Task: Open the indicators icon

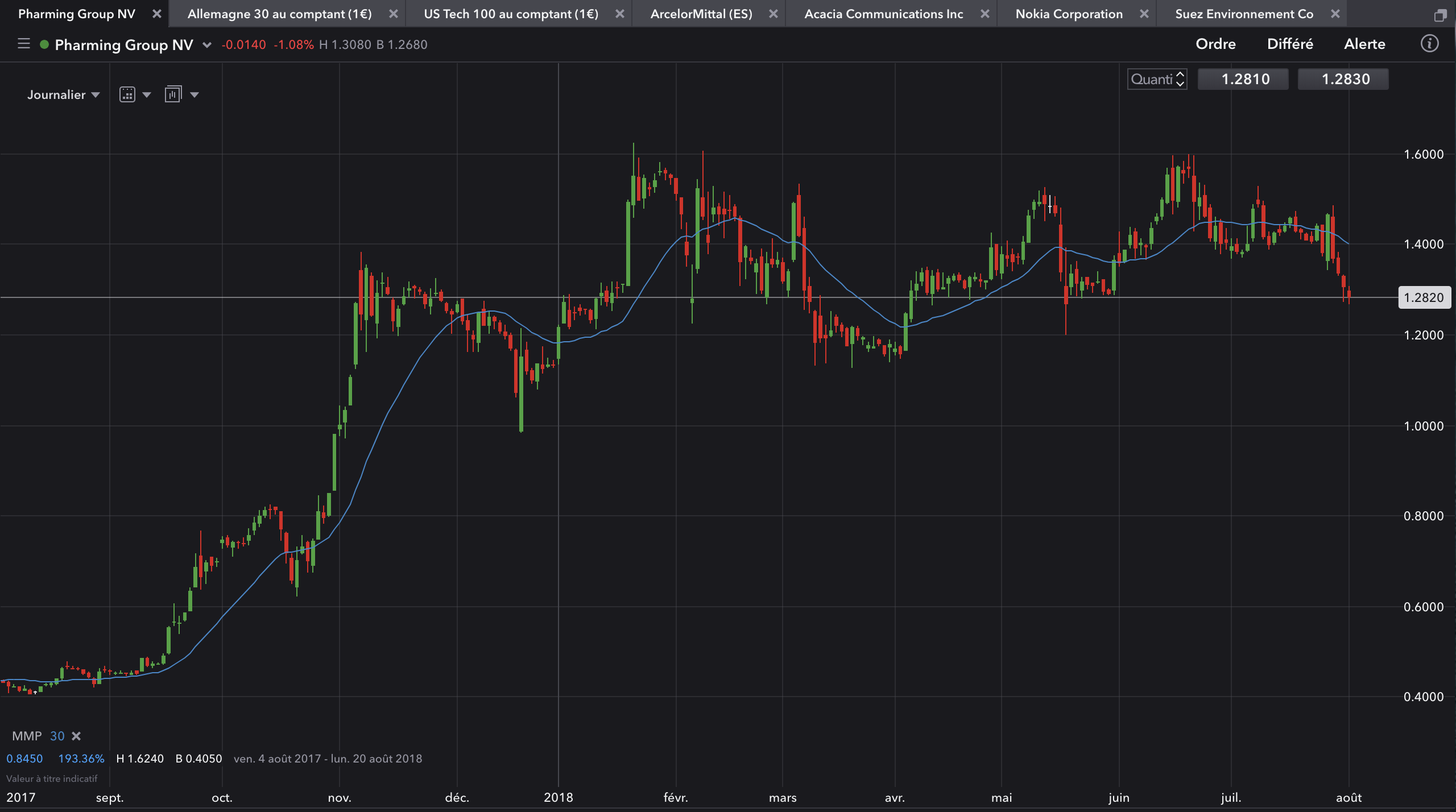Action: click(x=173, y=94)
